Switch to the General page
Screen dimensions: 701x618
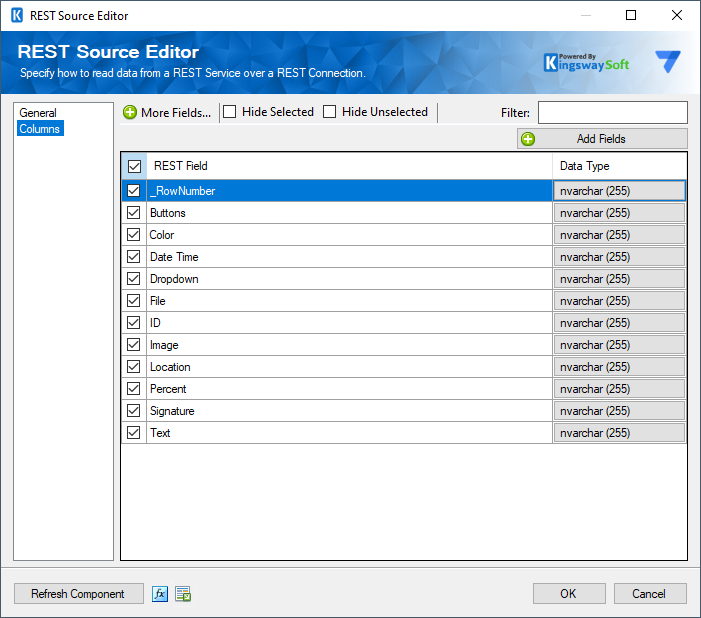[38, 113]
